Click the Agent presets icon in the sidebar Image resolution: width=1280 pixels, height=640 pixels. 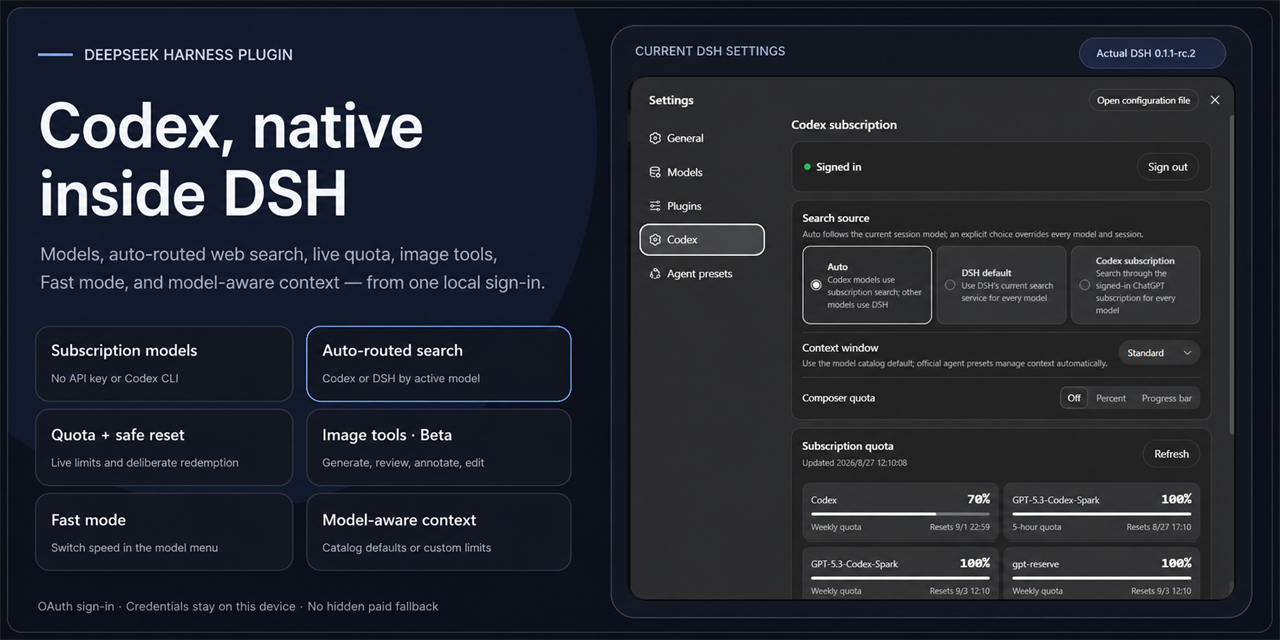(655, 274)
